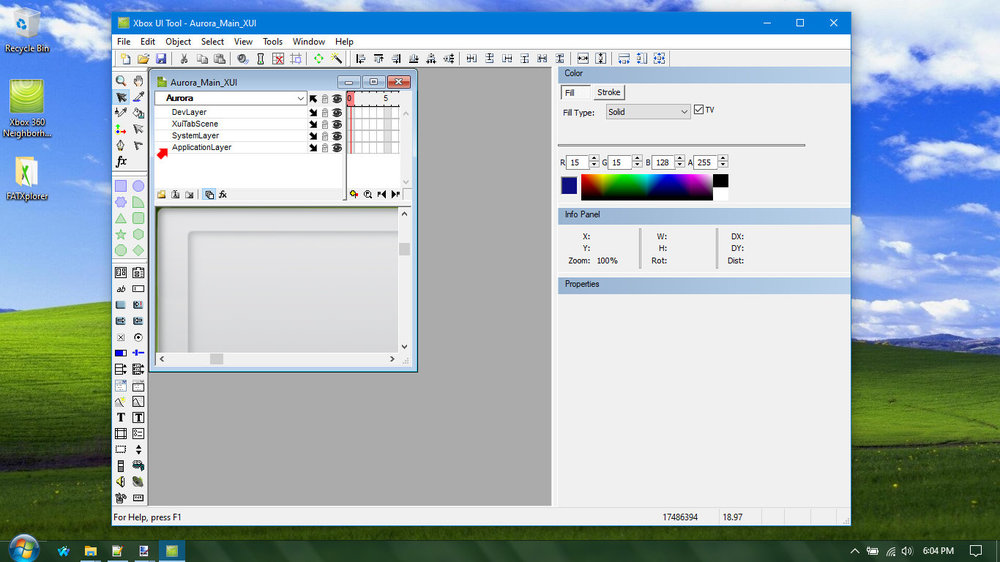Switch to the Fill tab
The height and width of the screenshot is (562, 1000).
[575, 92]
